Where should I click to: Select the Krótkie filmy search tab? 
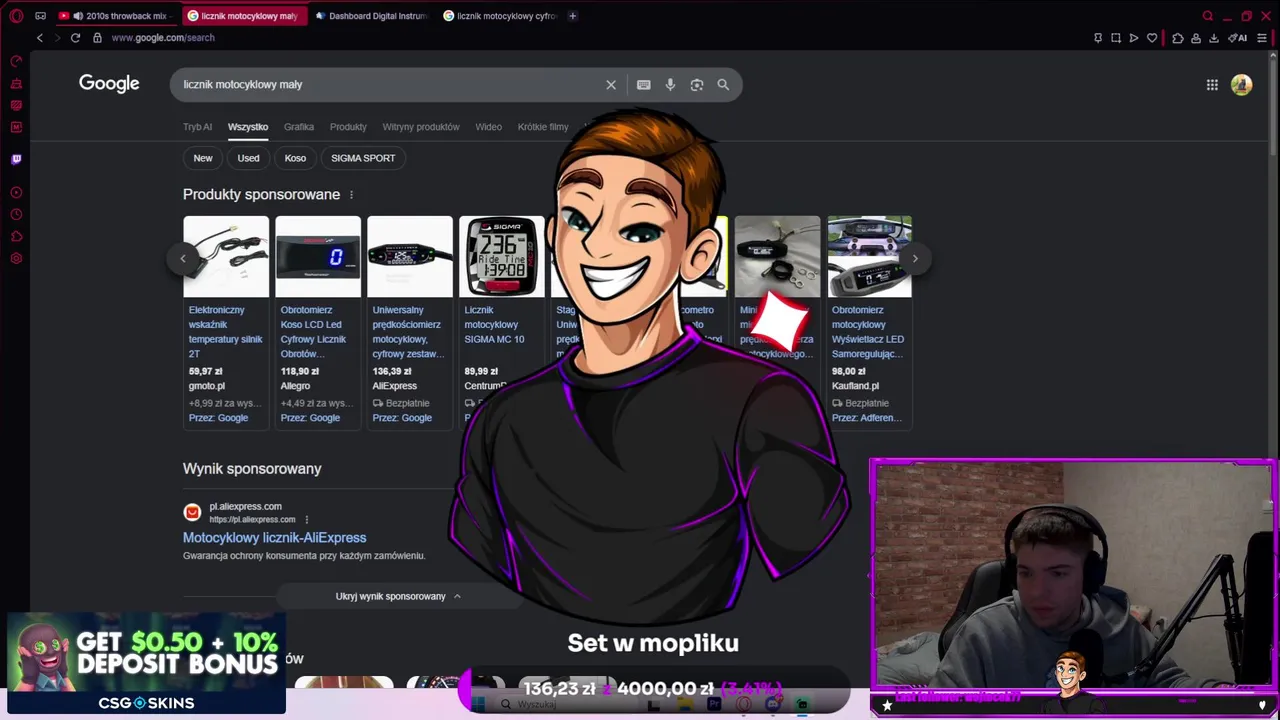pos(543,127)
